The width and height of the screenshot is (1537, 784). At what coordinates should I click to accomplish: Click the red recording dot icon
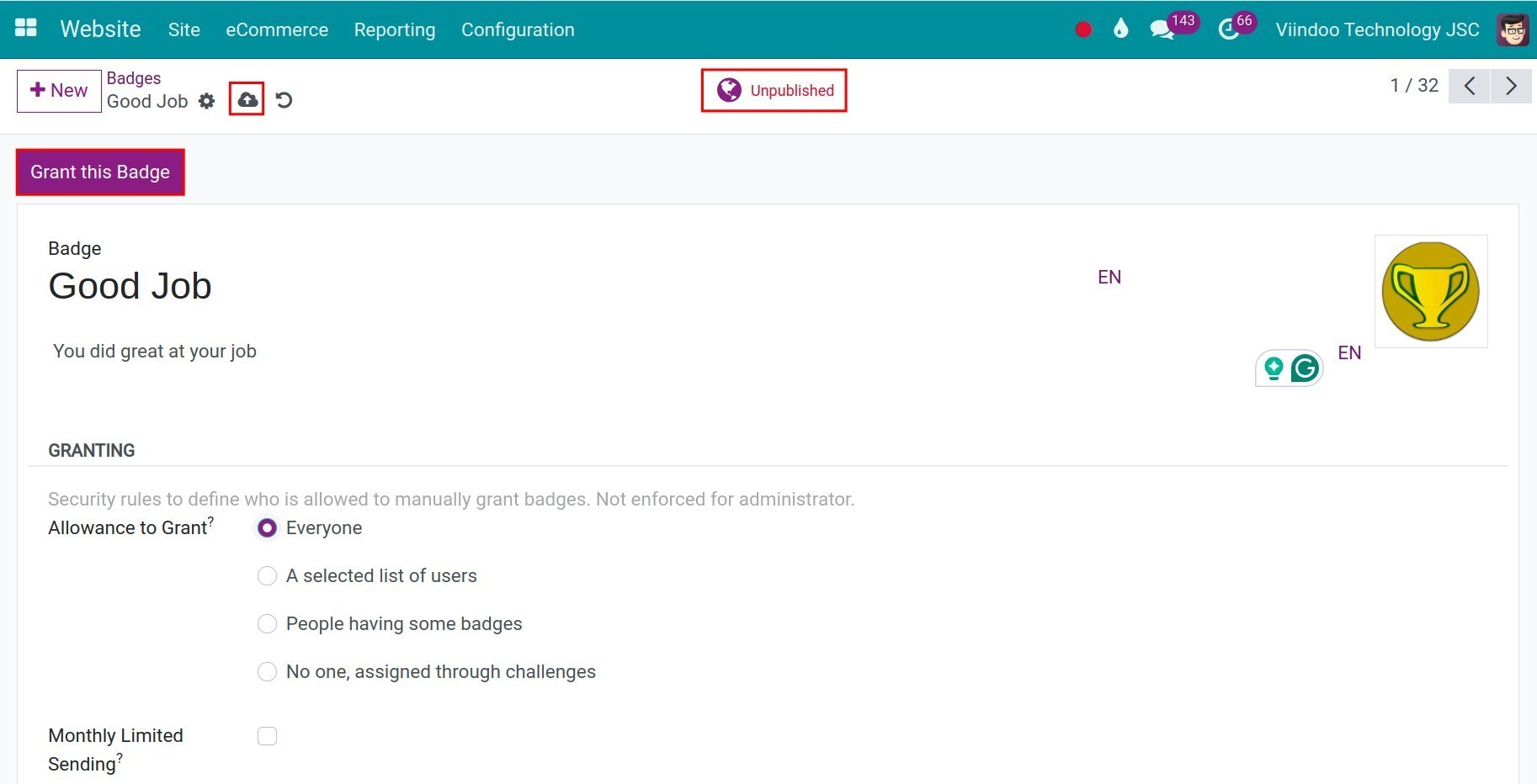coord(1083,29)
